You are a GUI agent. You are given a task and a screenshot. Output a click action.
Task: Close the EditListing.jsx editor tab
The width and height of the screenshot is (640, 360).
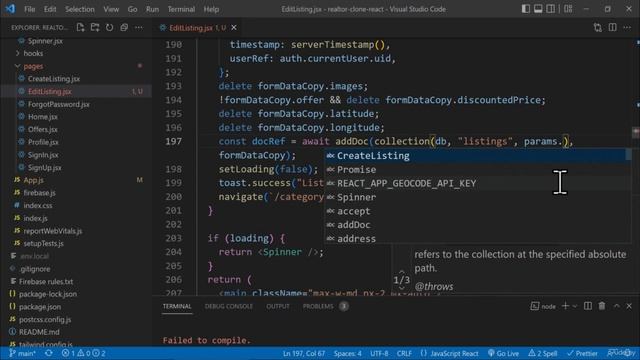coord(234,28)
